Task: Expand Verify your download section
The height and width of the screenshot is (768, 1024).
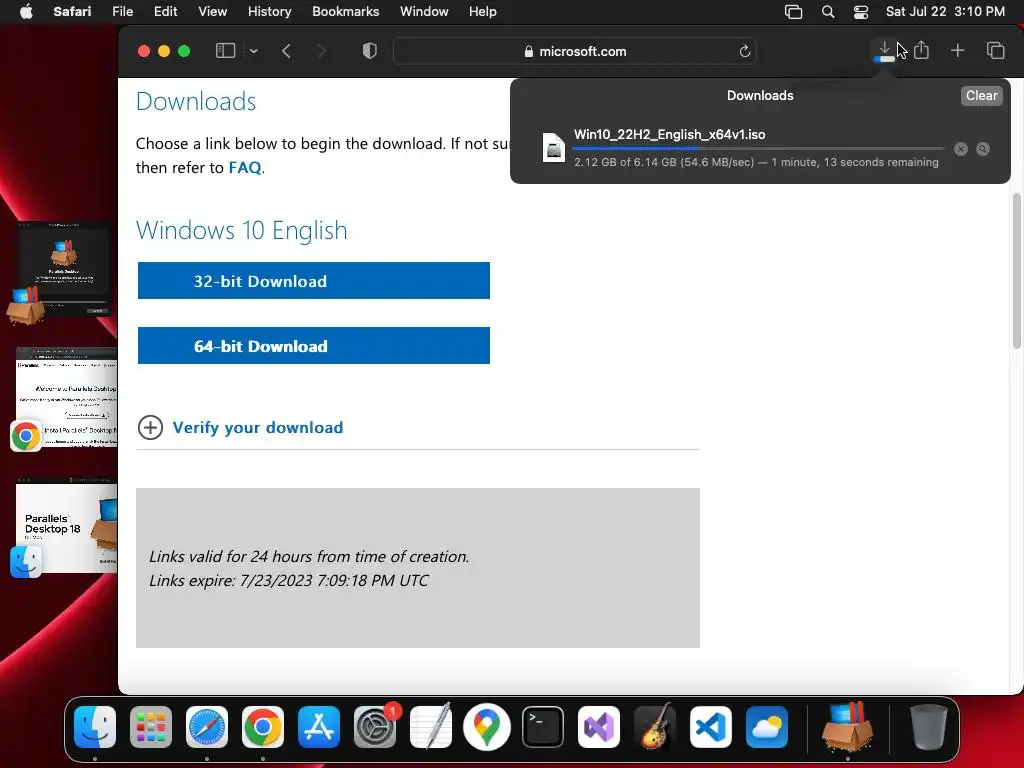Action: click(x=240, y=428)
